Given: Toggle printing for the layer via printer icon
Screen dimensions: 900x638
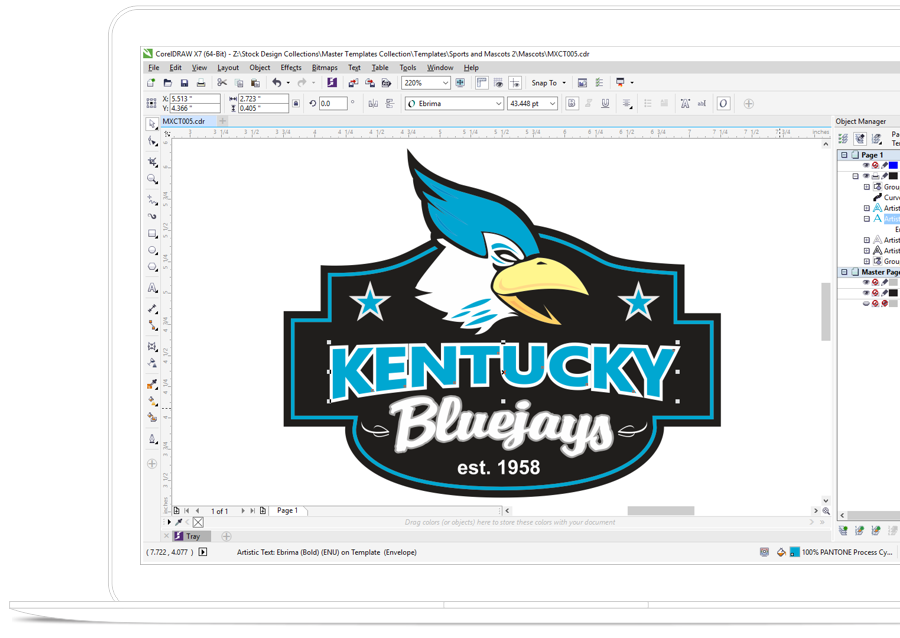Looking at the screenshot, I should pyautogui.click(x=874, y=176).
